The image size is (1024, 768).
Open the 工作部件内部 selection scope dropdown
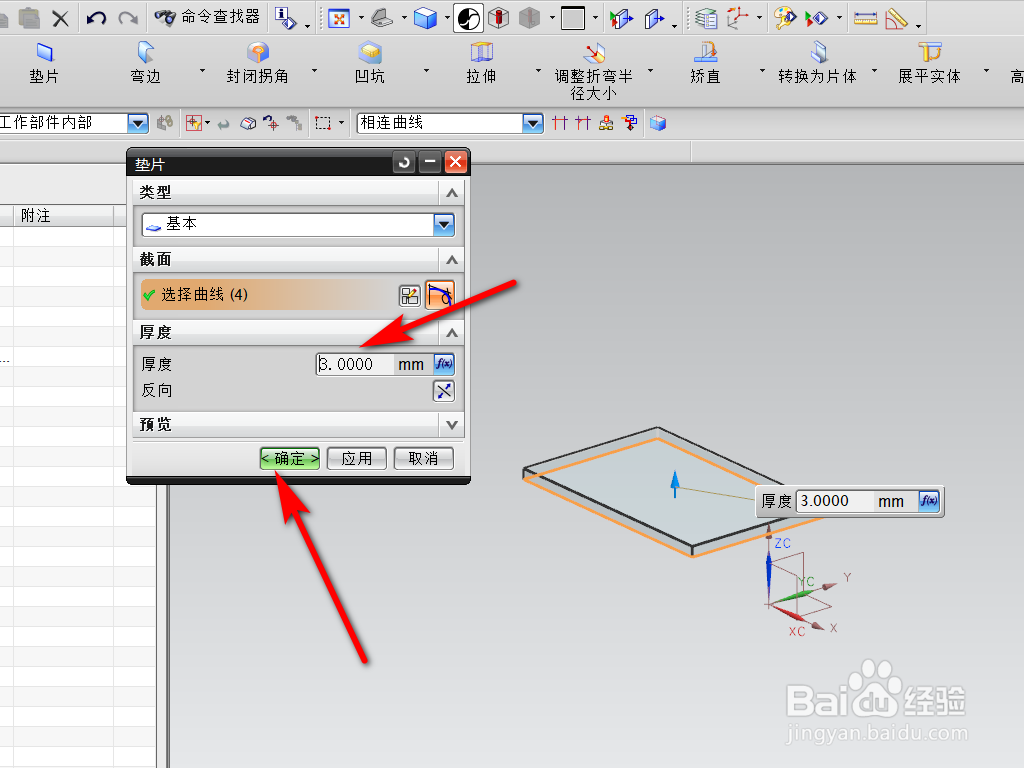pyautogui.click(x=138, y=123)
